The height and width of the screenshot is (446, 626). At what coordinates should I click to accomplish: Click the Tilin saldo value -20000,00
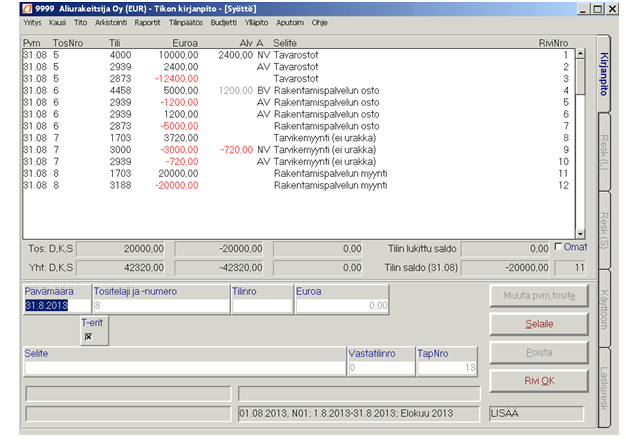[506, 268]
